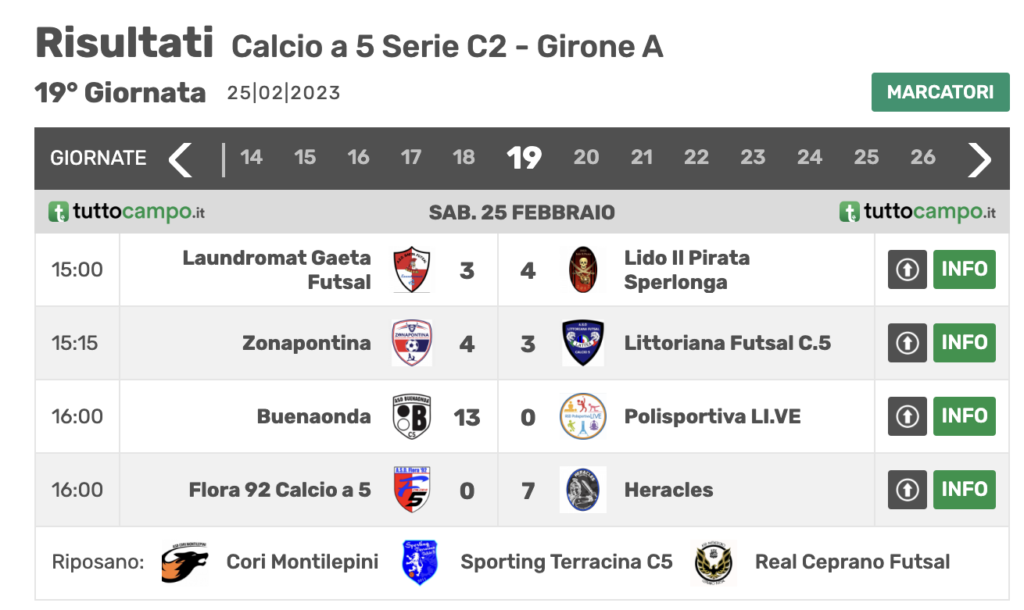Image resolution: width=1024 pixels, height=610 pixels.
Task: Go to next giornate with right chevron
Action: click(980, 158)
